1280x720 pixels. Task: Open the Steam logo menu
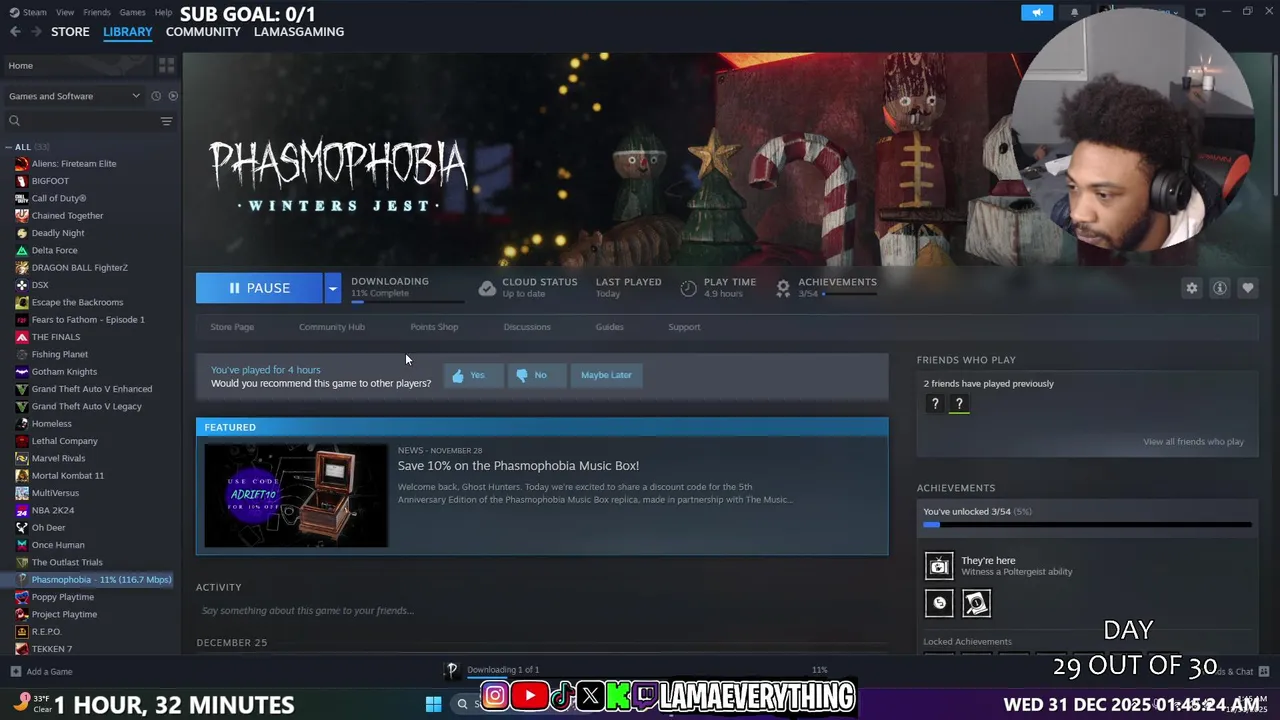28,12
